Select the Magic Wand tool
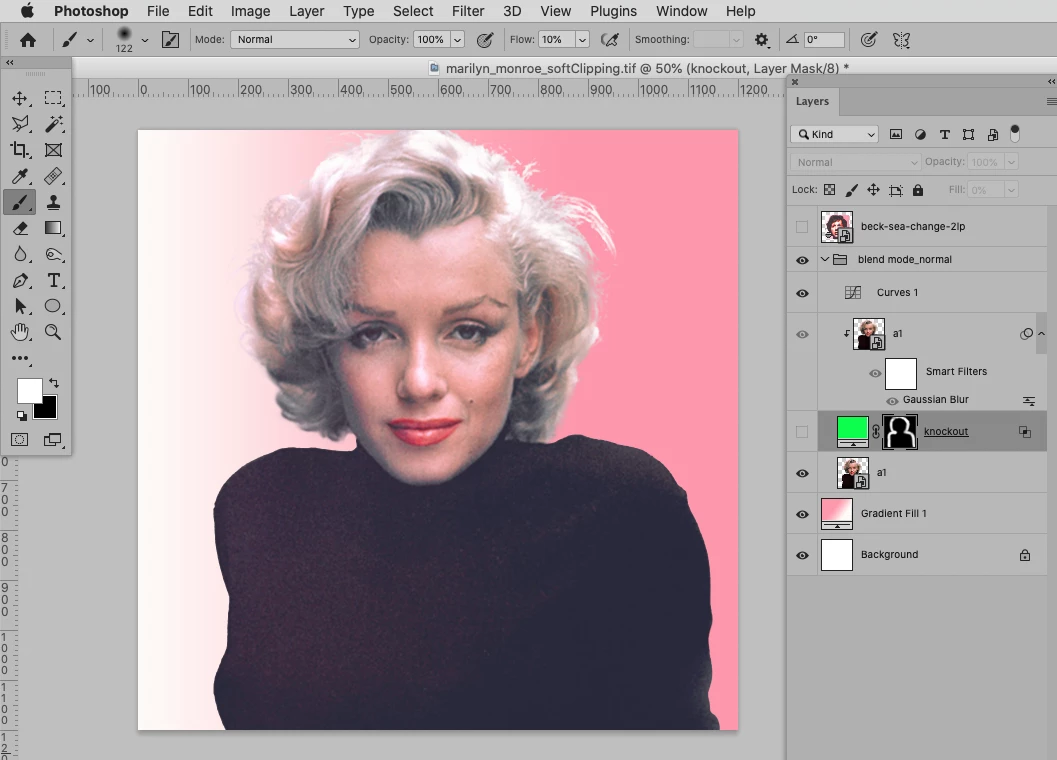 click(53, 124)
